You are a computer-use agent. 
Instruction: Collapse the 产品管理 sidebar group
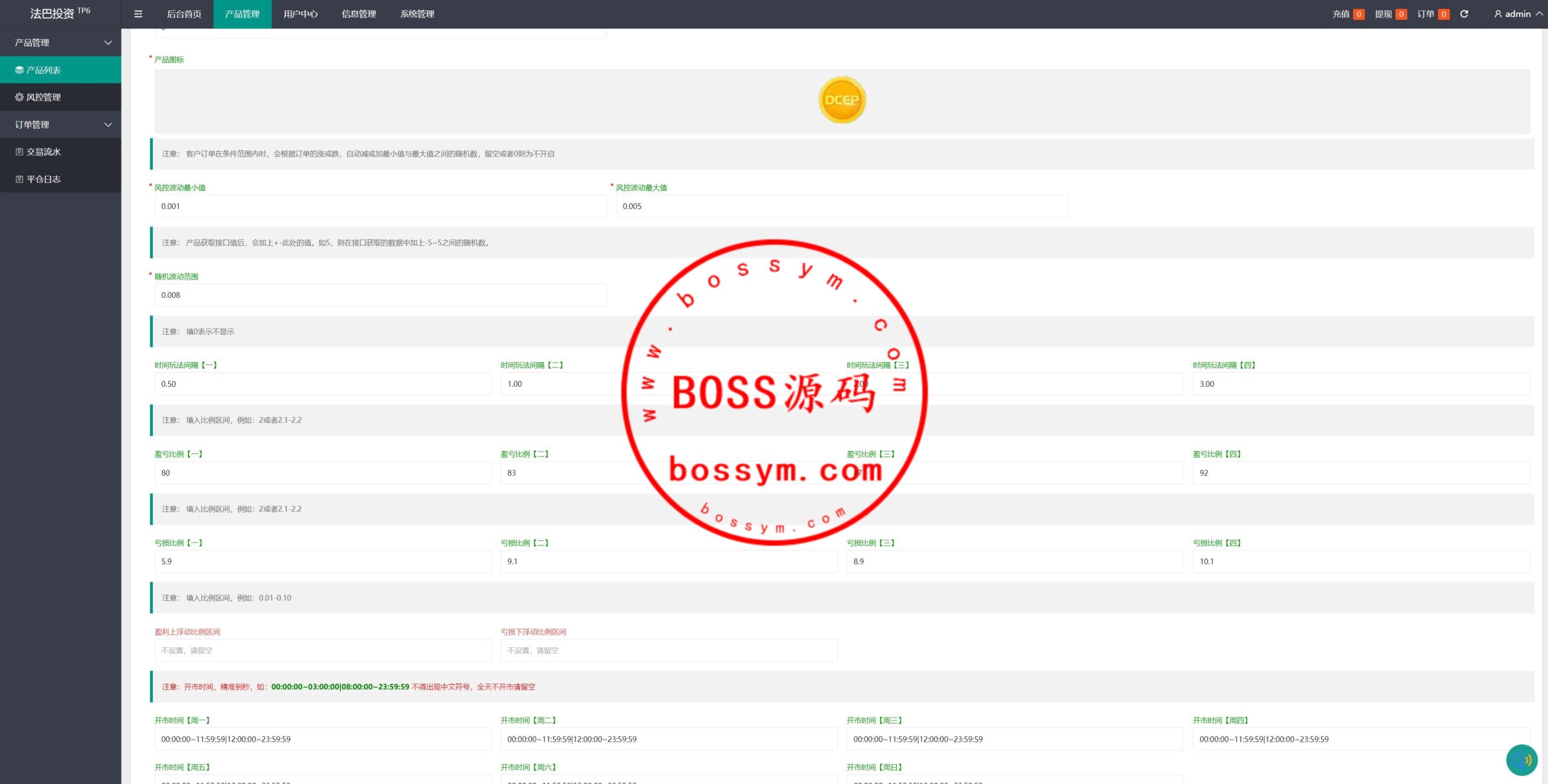[x=60, y=42]
